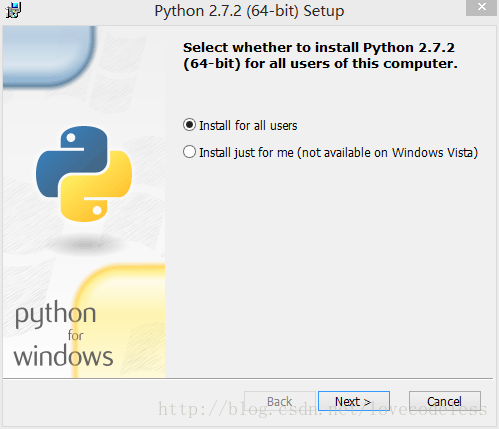Select the Install for all users radio button
Image resolution: width=499 pixels, height=429 pixels.
click(x=189, y=125)
